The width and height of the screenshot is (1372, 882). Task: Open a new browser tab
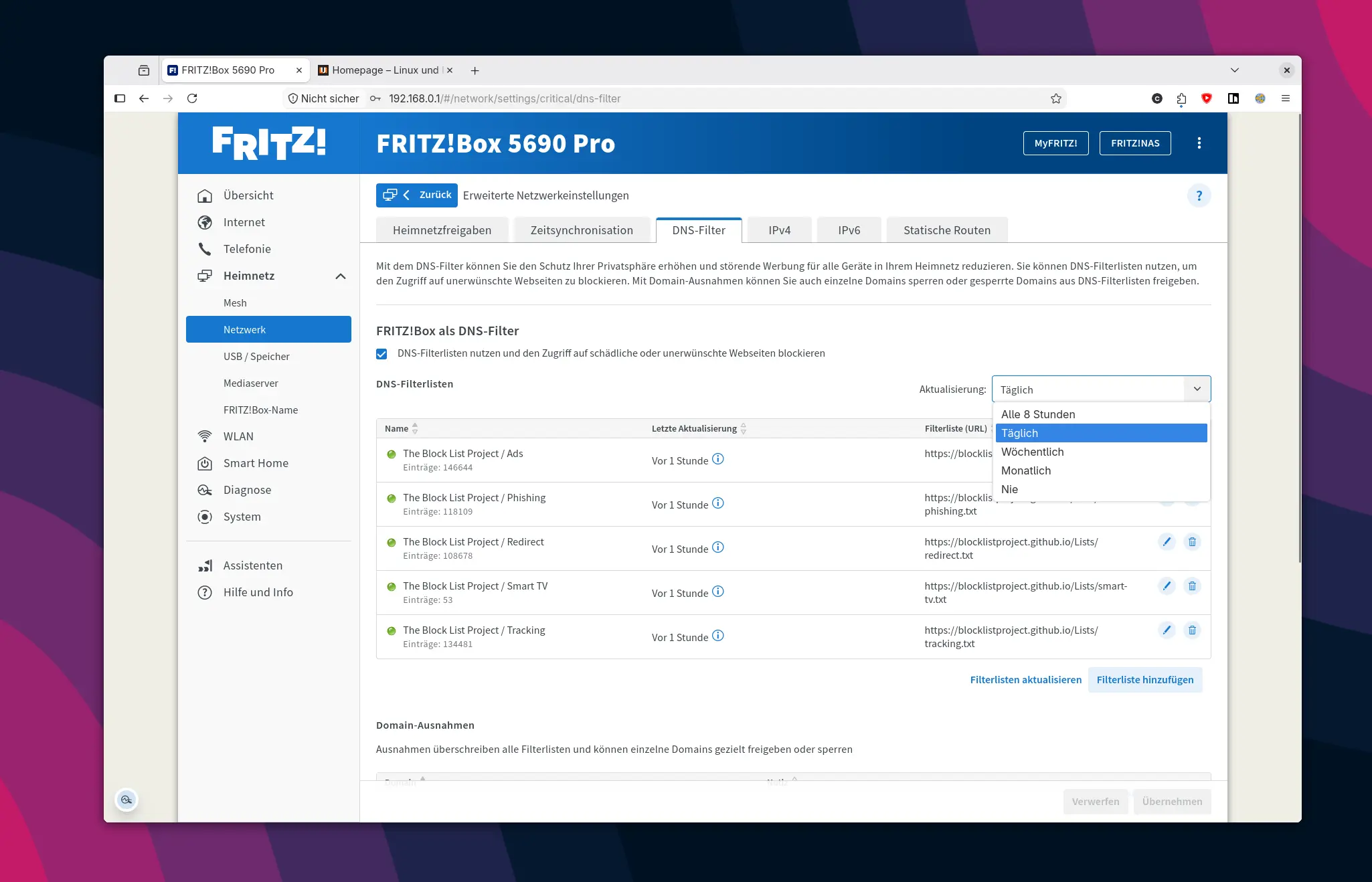(475, 70)
